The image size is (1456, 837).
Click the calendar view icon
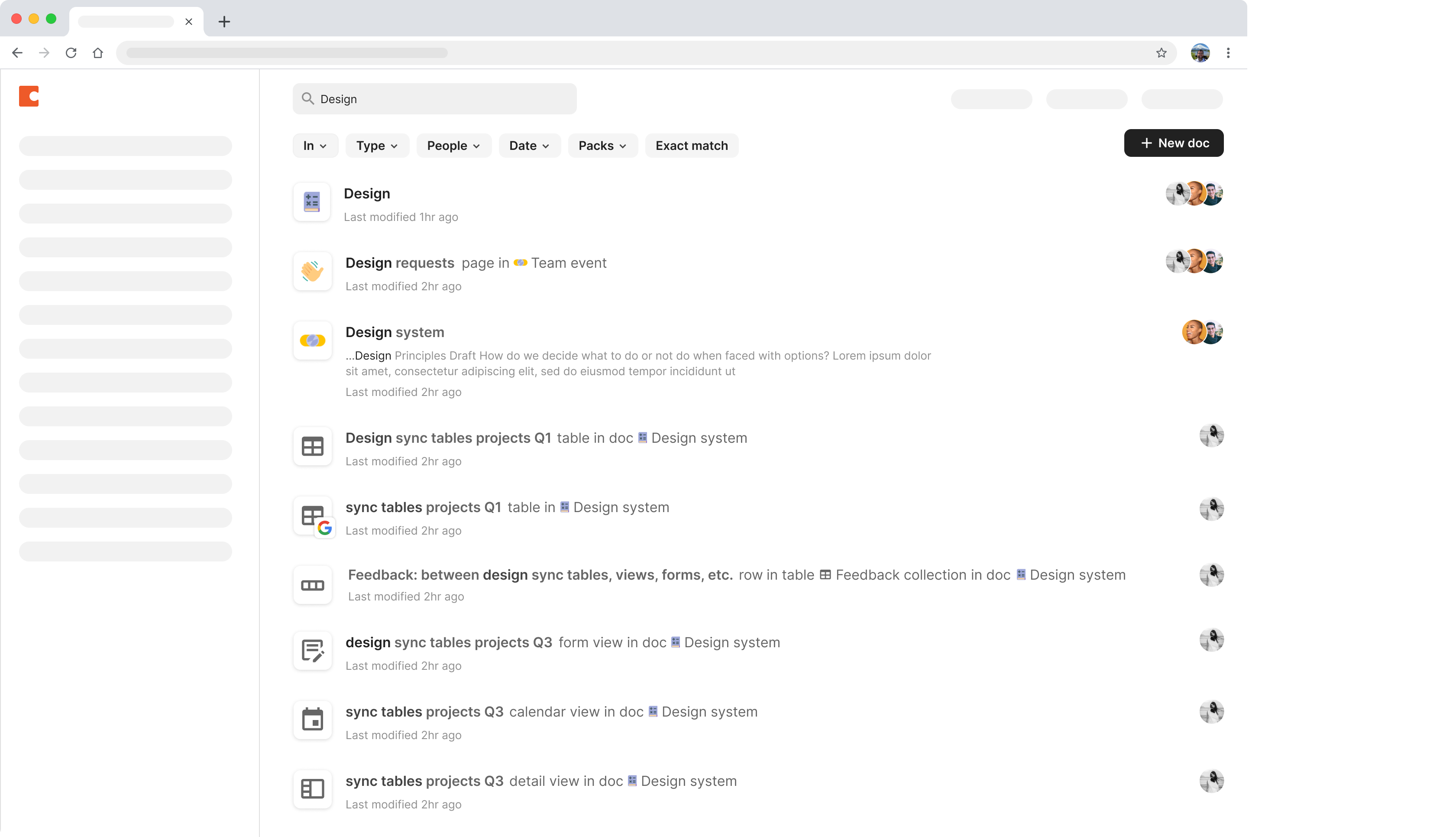pyautogui.click(x=312, y=720)
